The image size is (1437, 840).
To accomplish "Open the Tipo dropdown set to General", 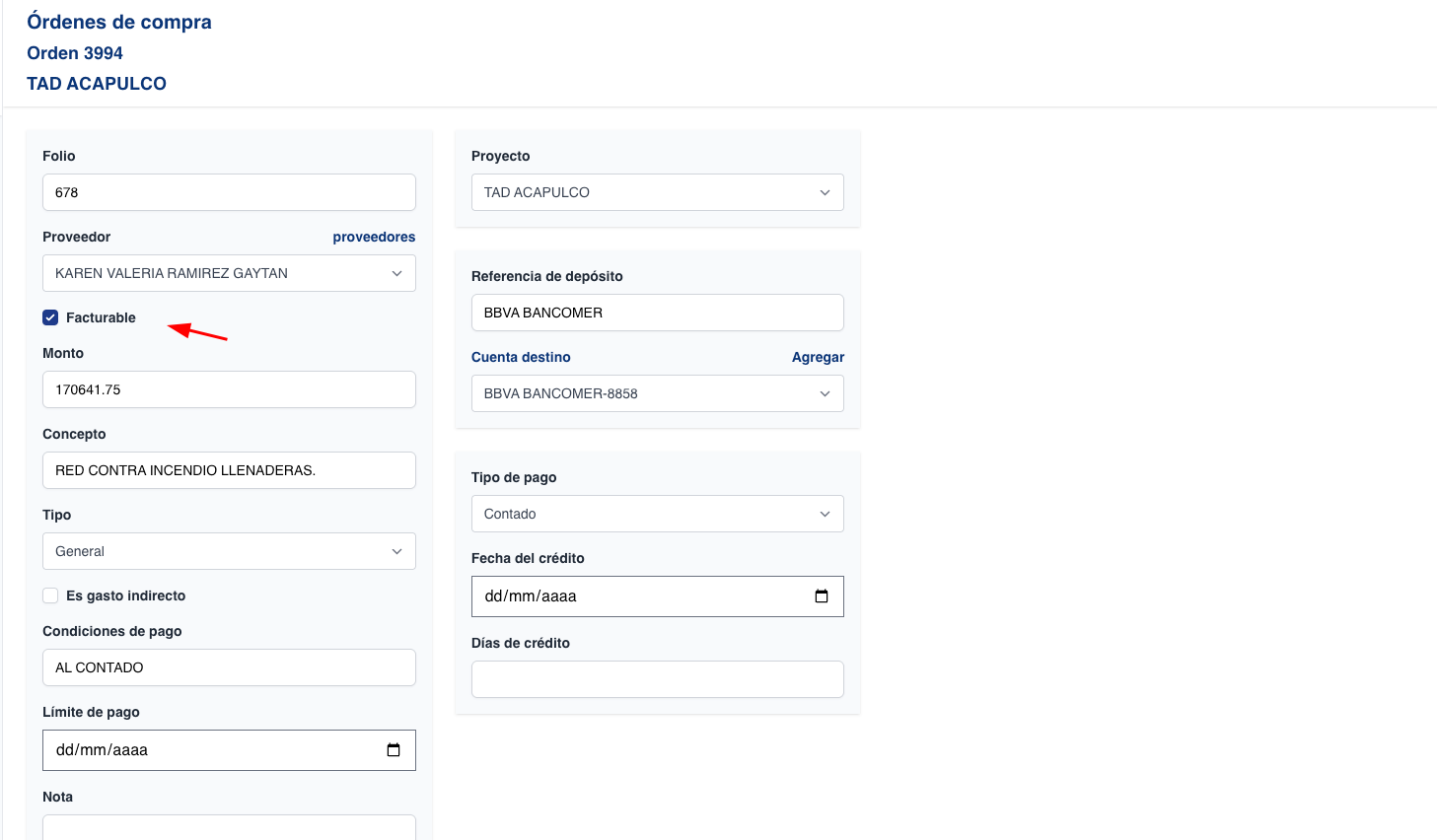I will pos(229,551).
